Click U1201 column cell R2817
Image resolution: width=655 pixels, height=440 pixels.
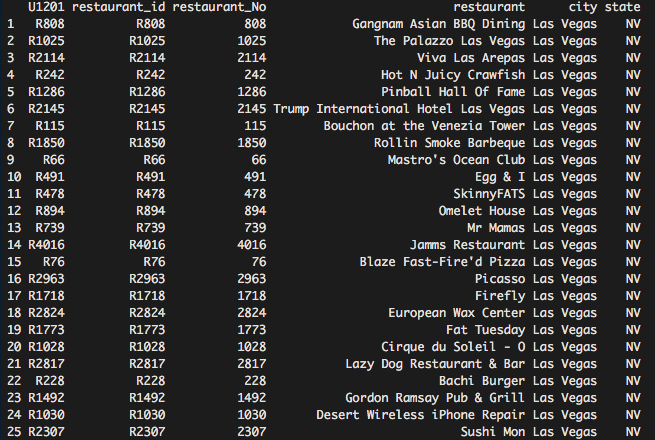point(46,364)
